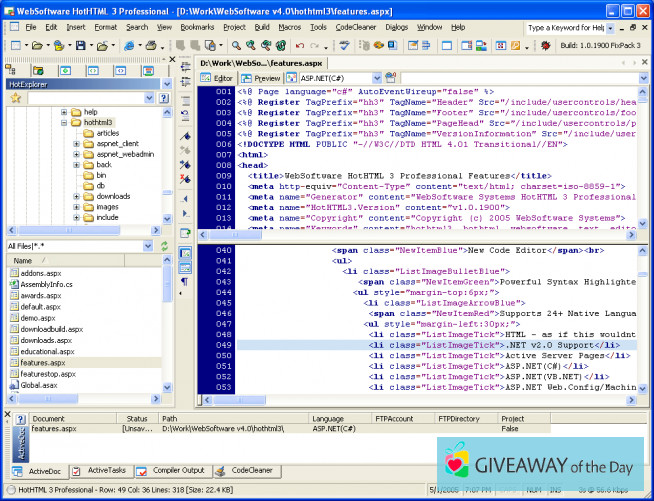
Task: Click the Save icon in the toolbar
Action: 80,46
